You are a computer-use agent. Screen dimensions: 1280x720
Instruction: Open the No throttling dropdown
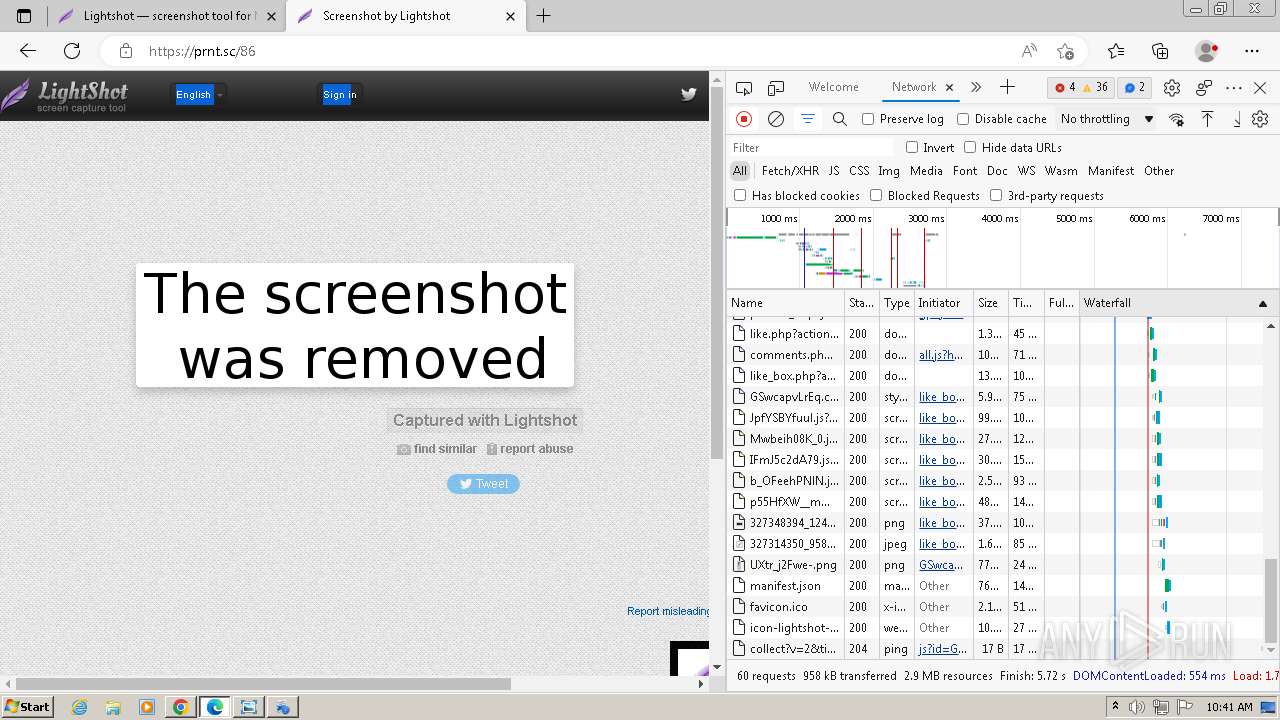coord(1107,119)
